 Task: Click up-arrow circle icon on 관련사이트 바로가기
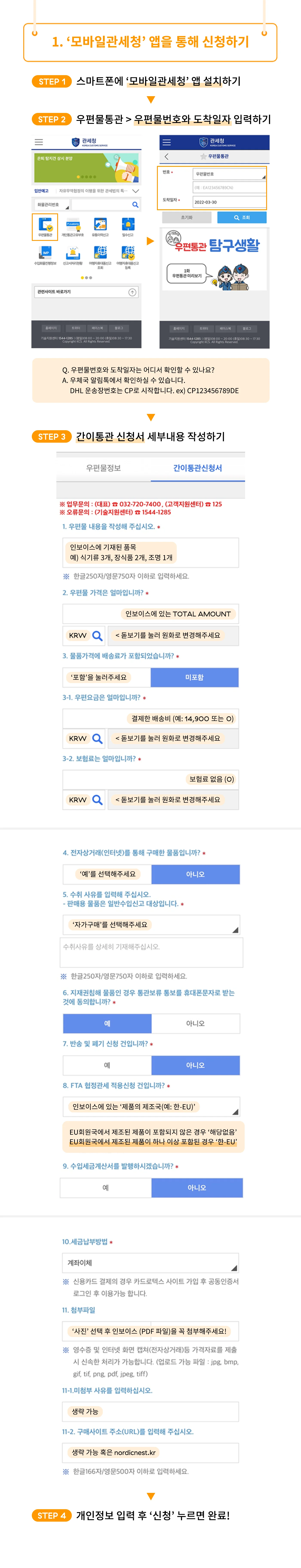tap(132, 292)
